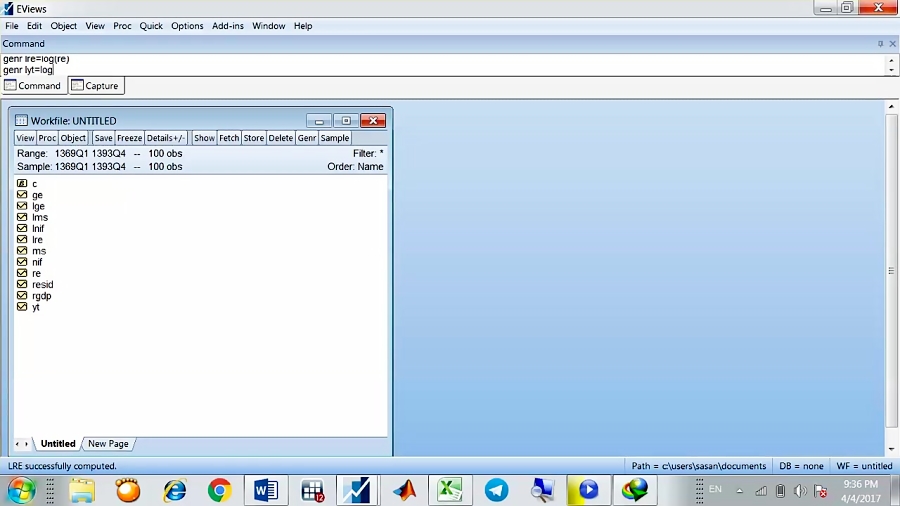The width and height of the screenshot is (900, 506).
Task: Open the Object menu
Action: click(x=64, y=26)
